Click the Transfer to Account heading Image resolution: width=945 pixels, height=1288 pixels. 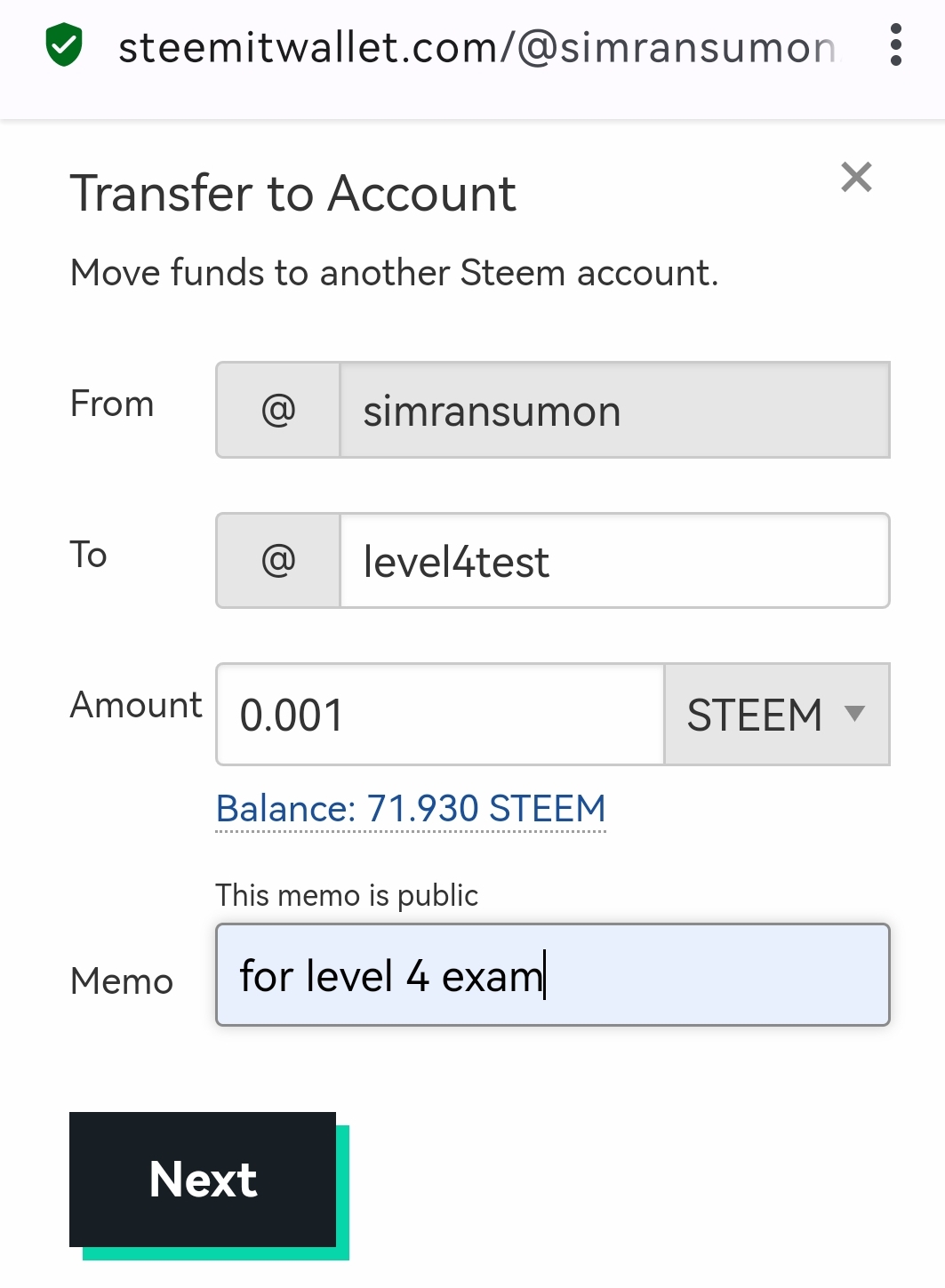293,194
